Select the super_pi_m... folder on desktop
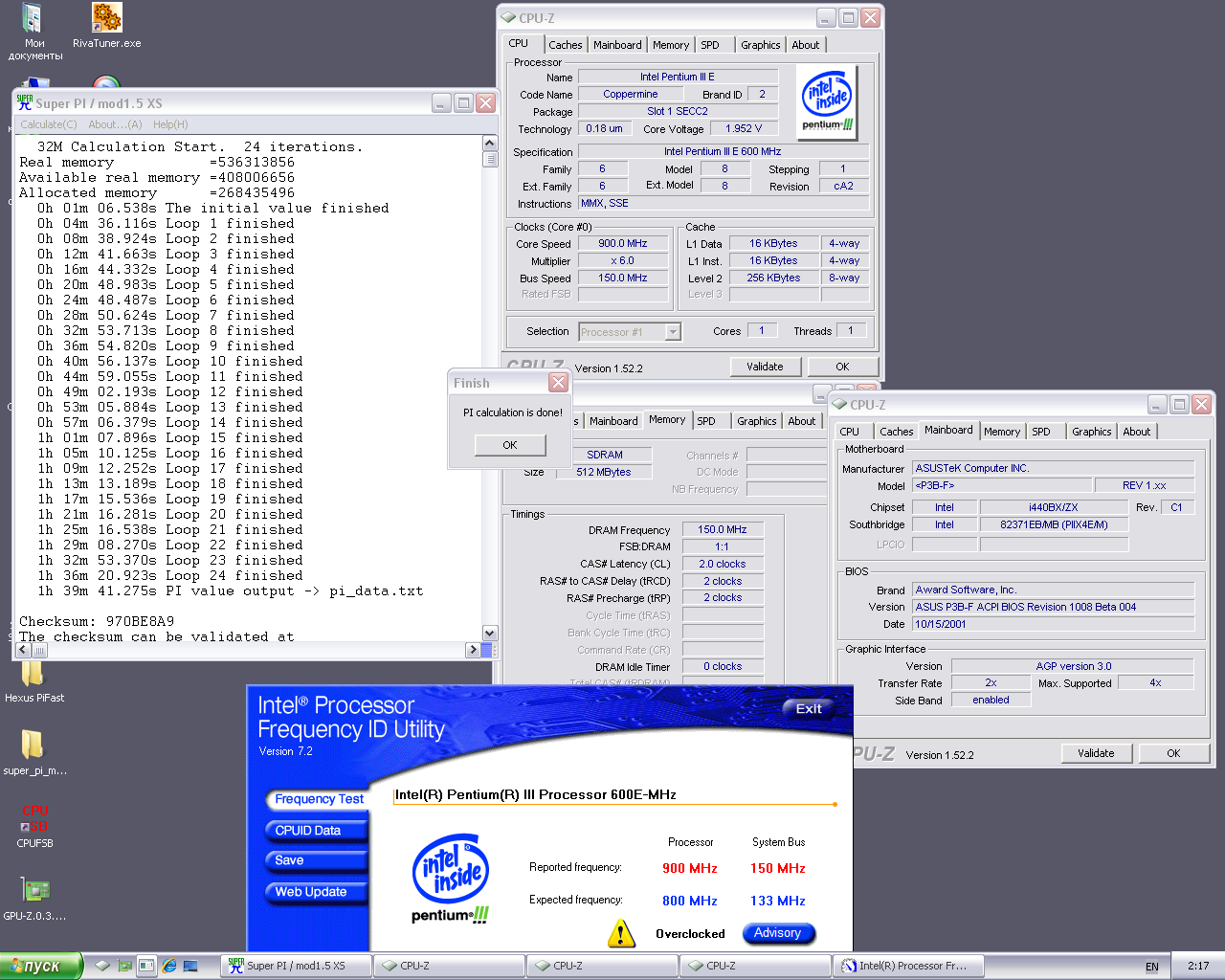 click(34, 752)
